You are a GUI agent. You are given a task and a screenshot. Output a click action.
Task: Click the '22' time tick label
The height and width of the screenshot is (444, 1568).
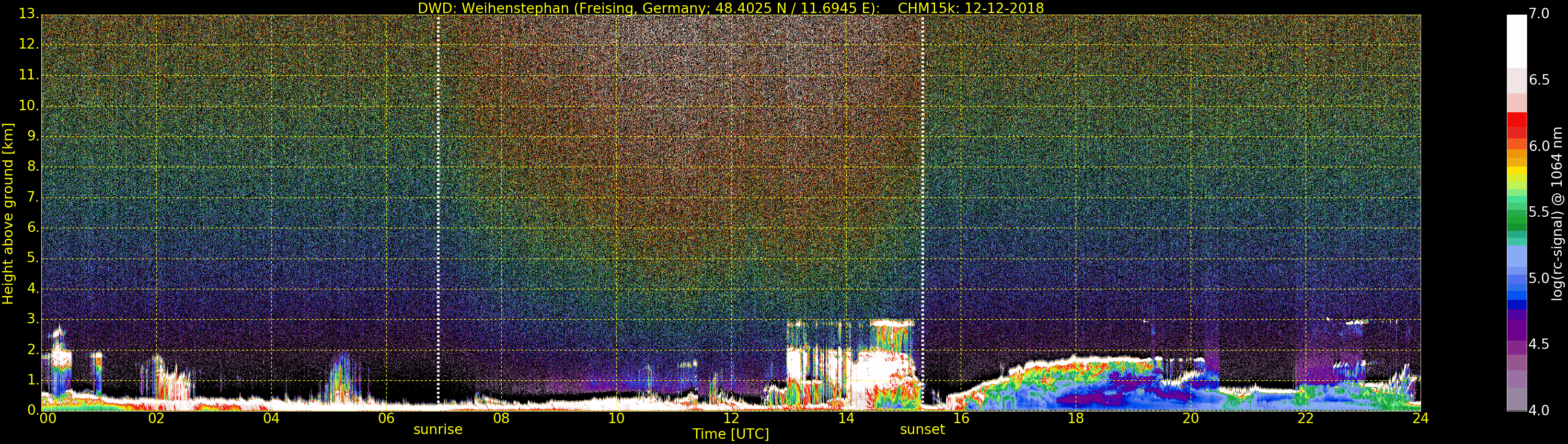point(1306,418)
